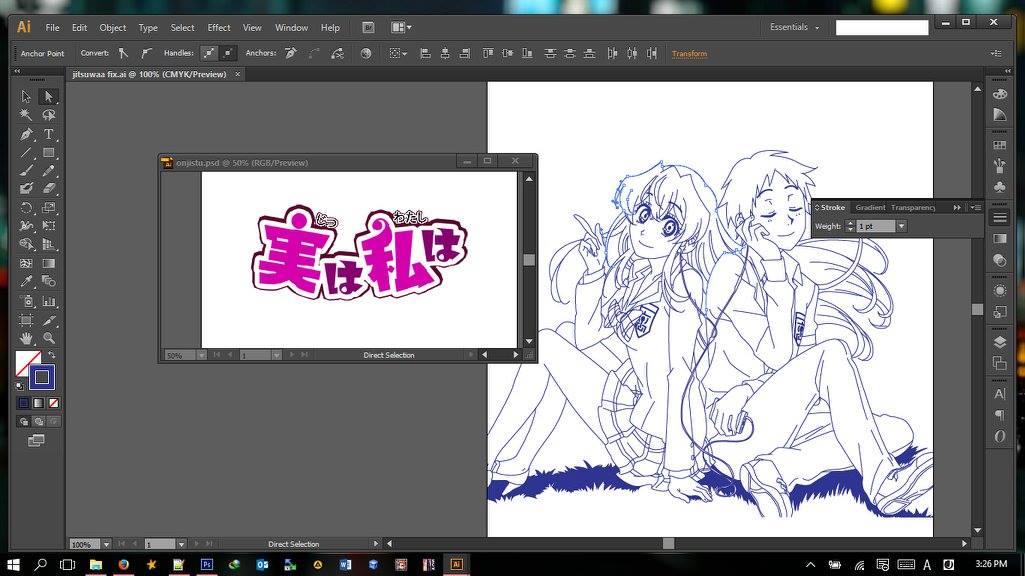Viewport: 1025px width, 576px height.
Task: Select the Blob Brush tool
Action: 26,188
